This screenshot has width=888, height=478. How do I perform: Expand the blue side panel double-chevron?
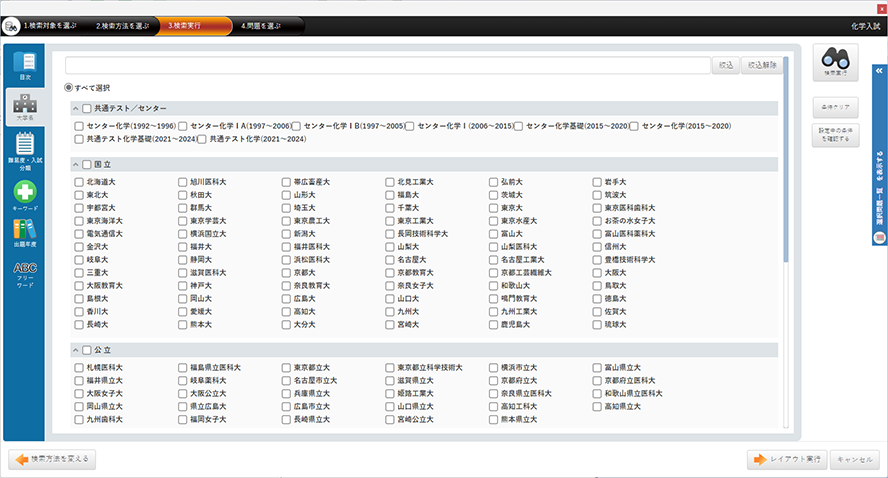(x=879, y=71)
